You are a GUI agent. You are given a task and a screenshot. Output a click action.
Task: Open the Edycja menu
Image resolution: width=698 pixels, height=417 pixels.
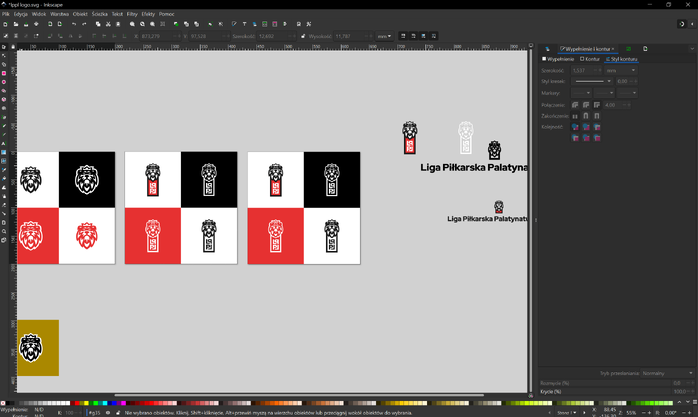[20, 14]
